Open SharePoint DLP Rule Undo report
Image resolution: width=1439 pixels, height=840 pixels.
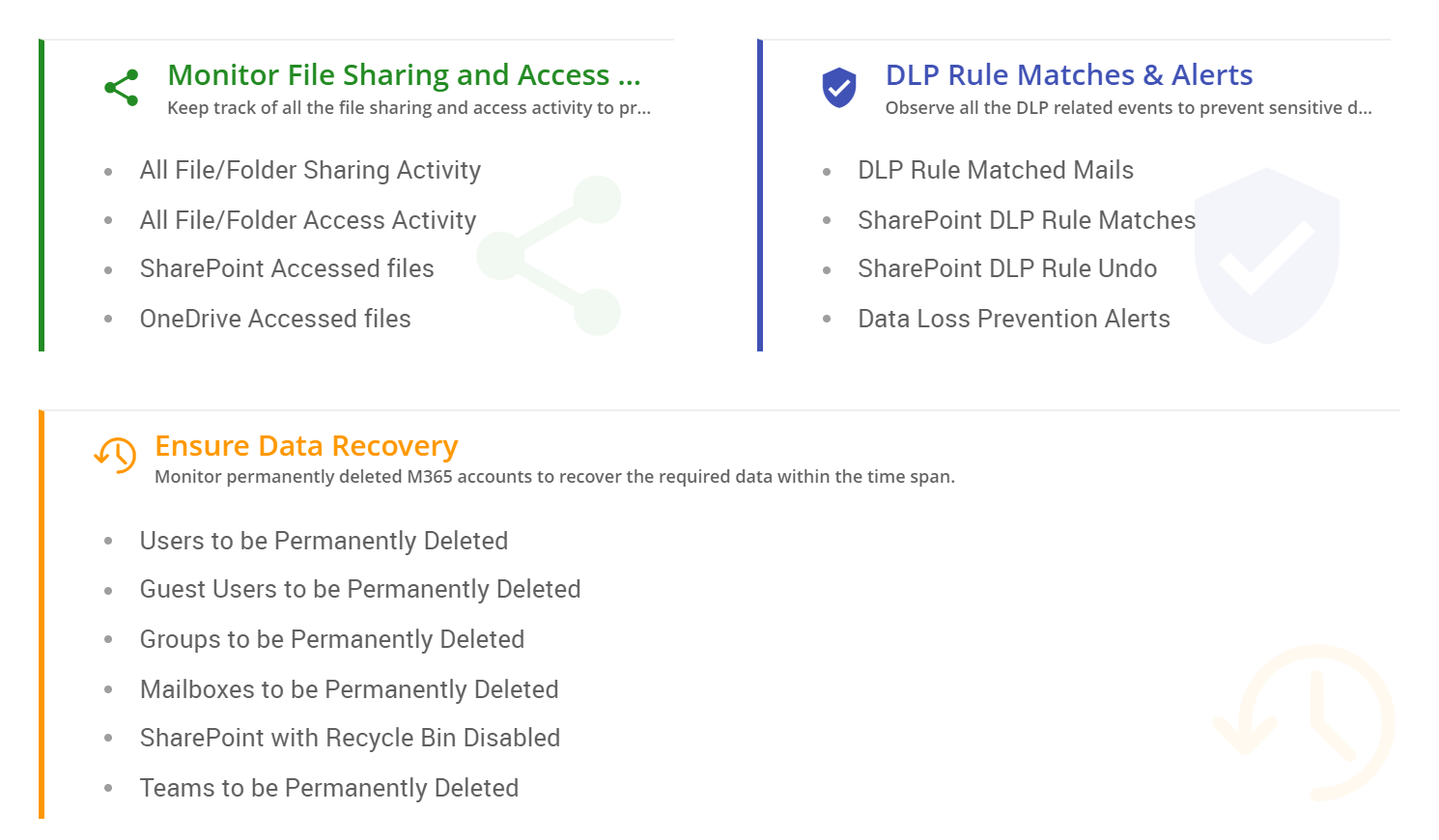[1007, 269]
